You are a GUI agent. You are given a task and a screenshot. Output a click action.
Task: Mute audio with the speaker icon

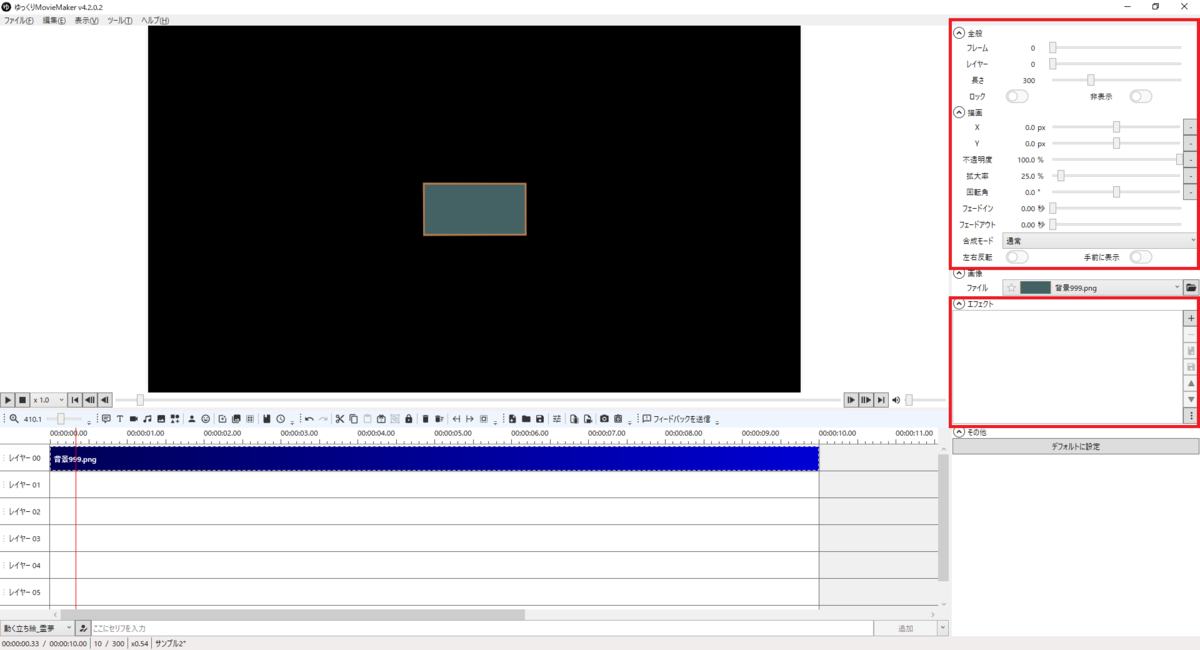[897, 399]
